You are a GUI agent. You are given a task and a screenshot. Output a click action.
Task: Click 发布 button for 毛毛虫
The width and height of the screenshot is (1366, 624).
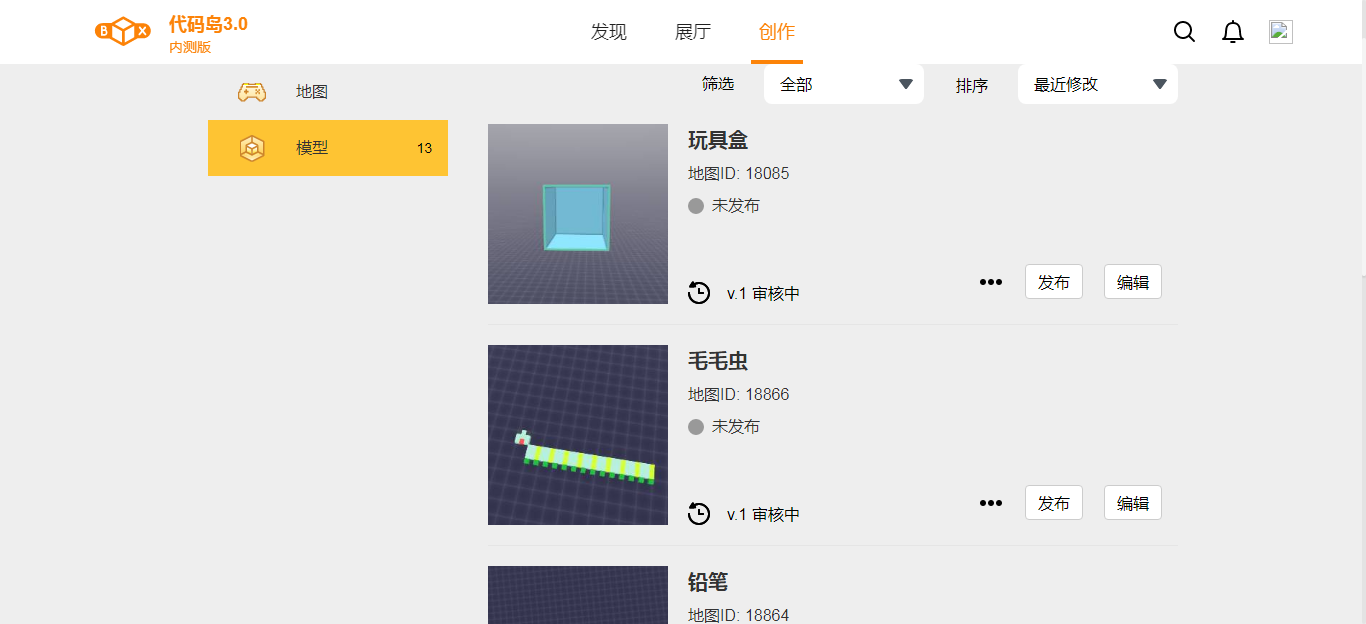1054,503
